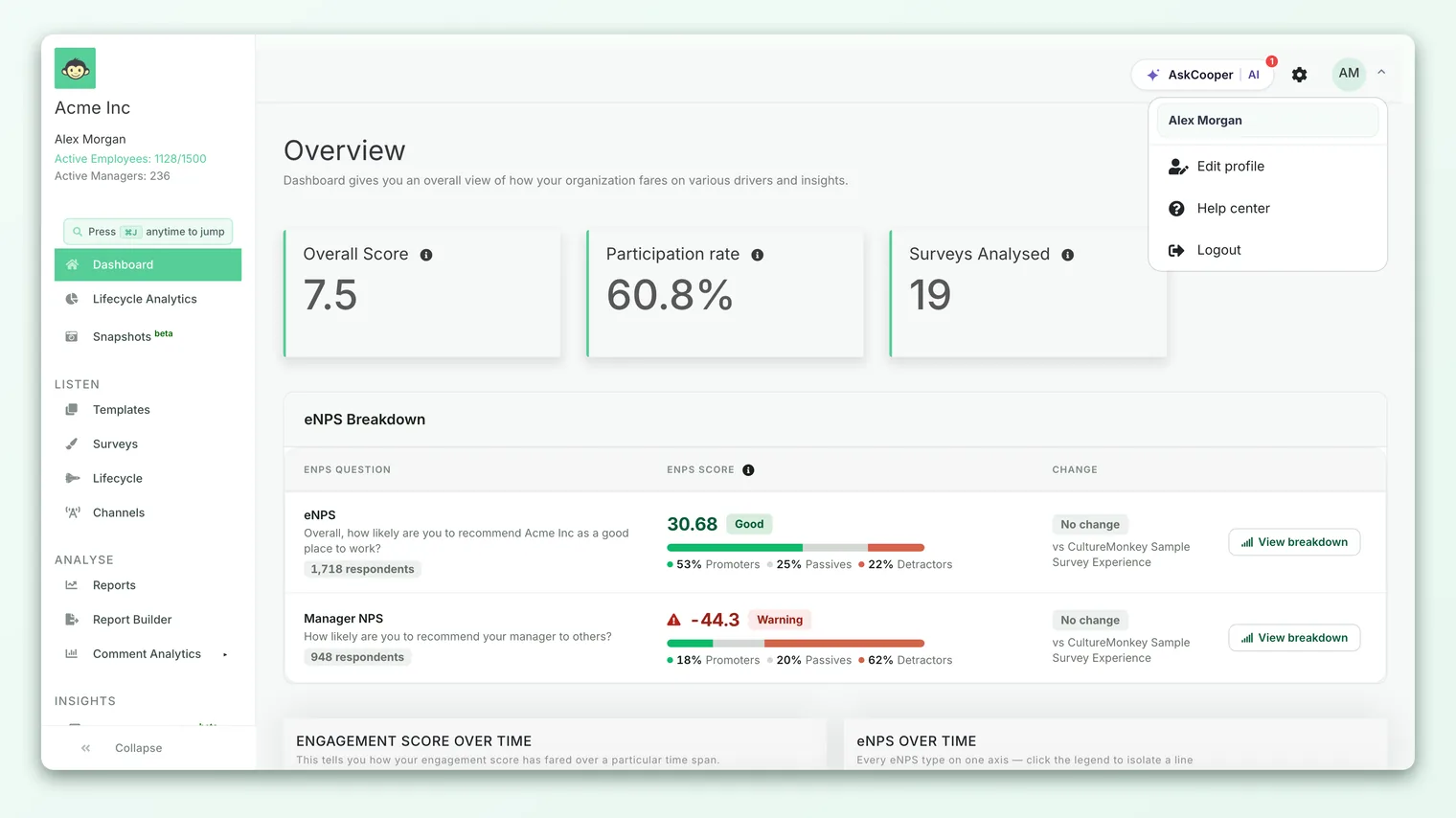Click the Overall Score value 7.5
Viewport: 1456px width, 818px height.
[330, 295]
